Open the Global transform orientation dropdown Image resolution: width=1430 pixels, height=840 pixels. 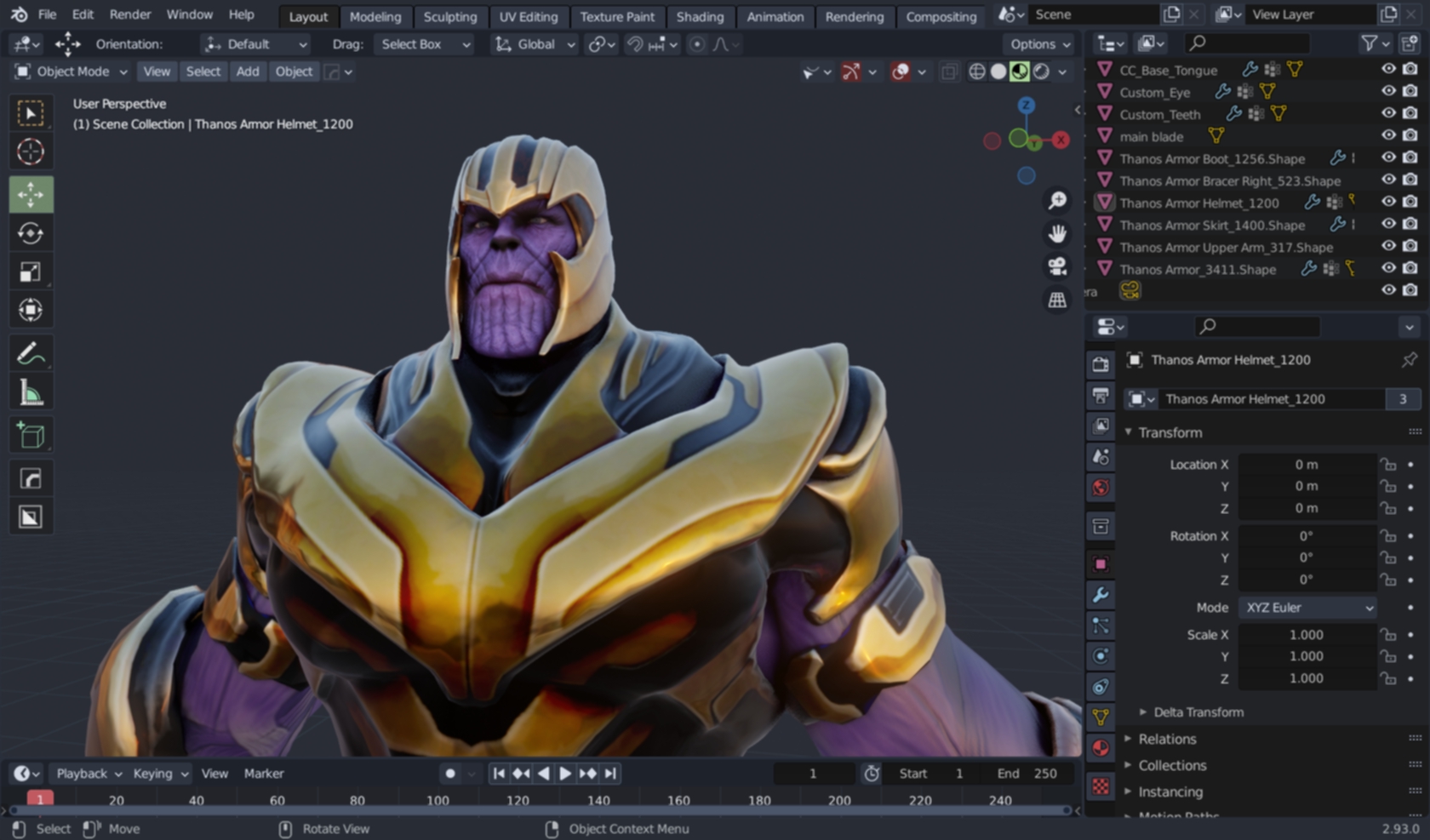535,44
